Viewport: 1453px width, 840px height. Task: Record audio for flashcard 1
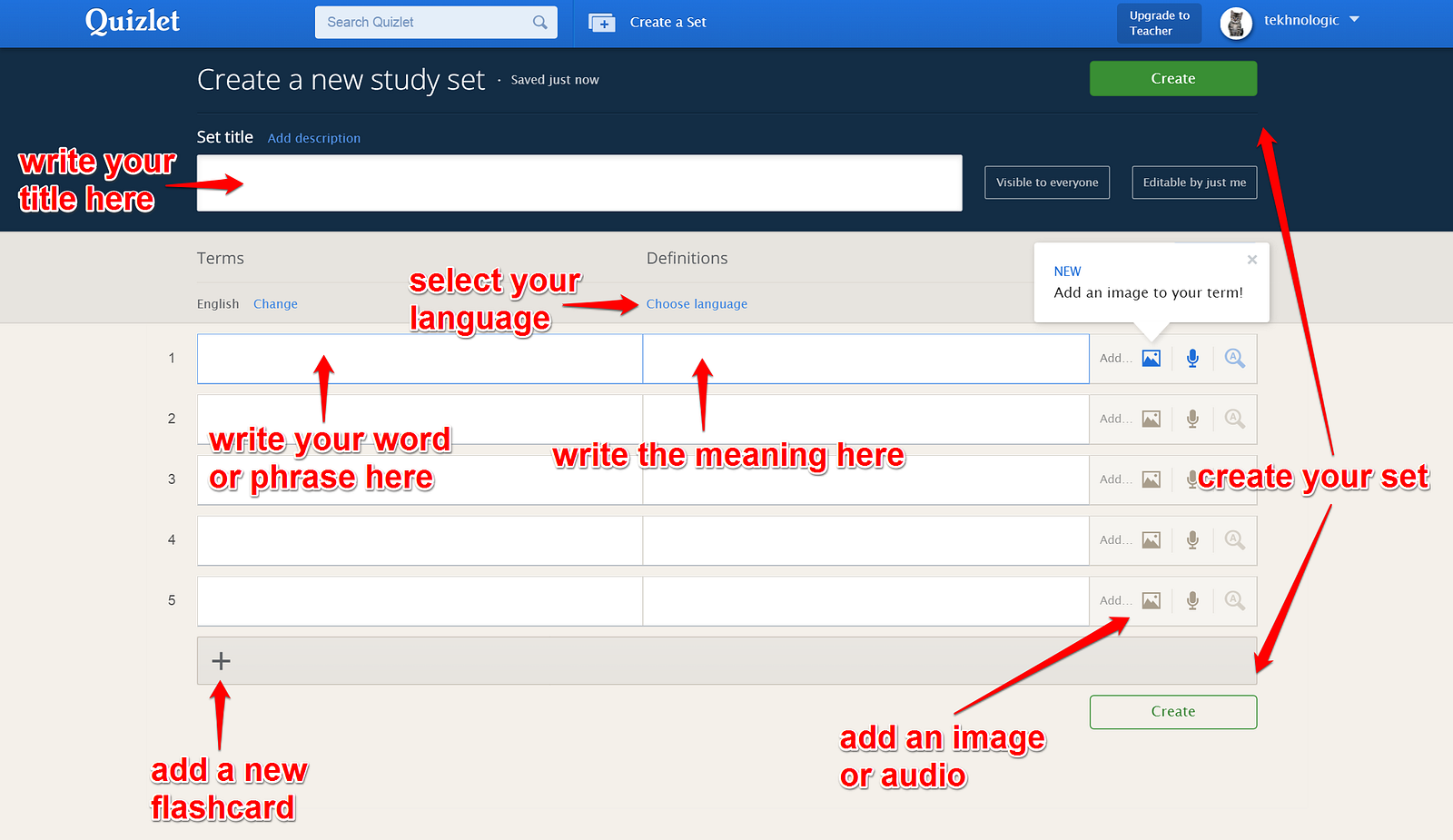tap(1192, 359)
